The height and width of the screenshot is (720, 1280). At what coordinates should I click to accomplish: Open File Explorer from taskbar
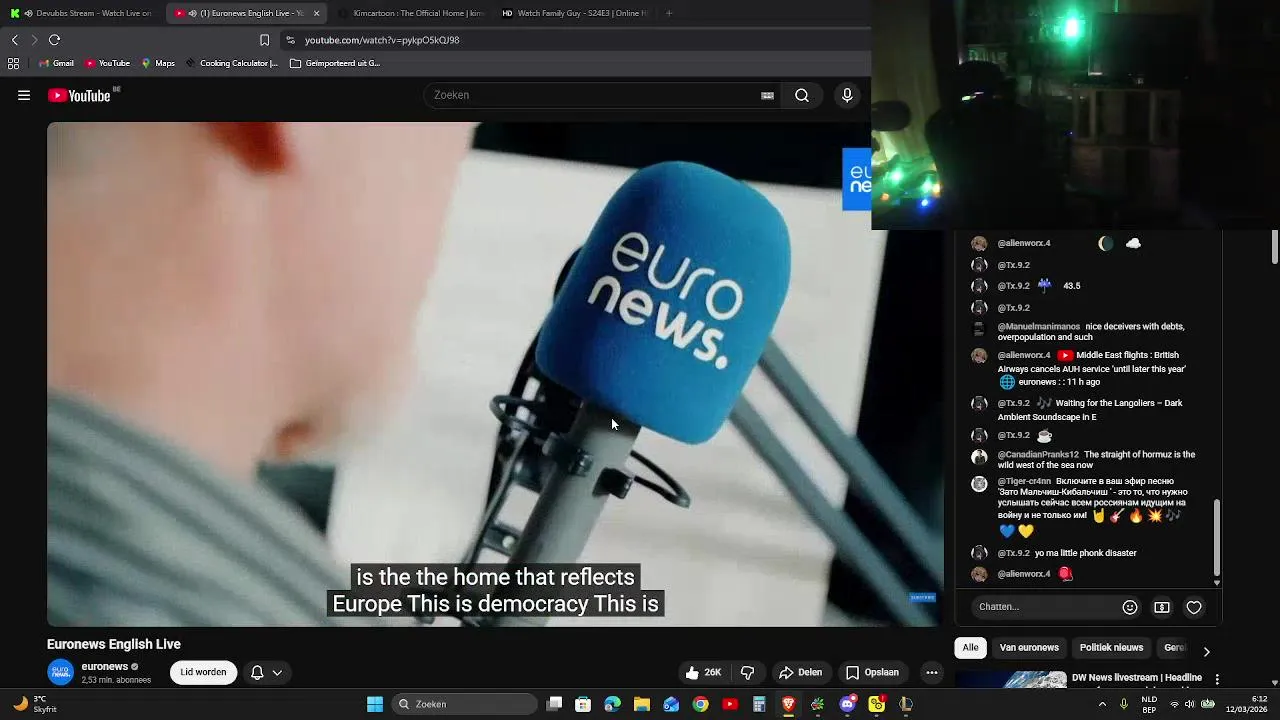click(x=642, y=704)
